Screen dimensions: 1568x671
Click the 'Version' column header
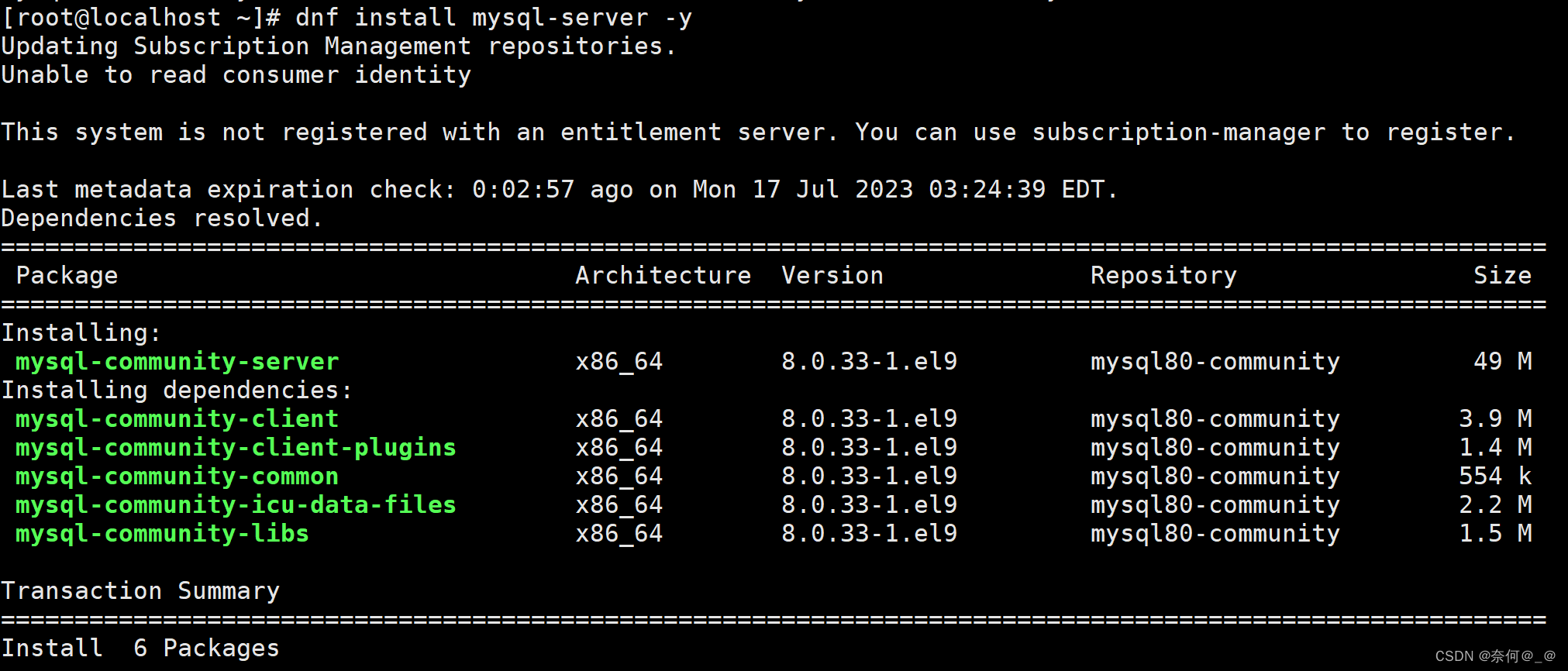point(832,276)
